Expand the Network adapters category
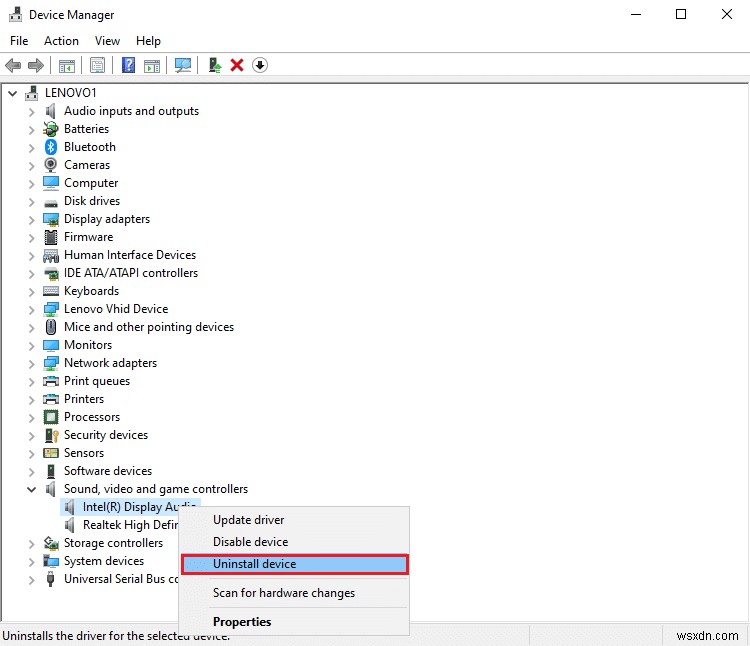The height and width of the screenshot is (646, 750). [x=32, y=364]
